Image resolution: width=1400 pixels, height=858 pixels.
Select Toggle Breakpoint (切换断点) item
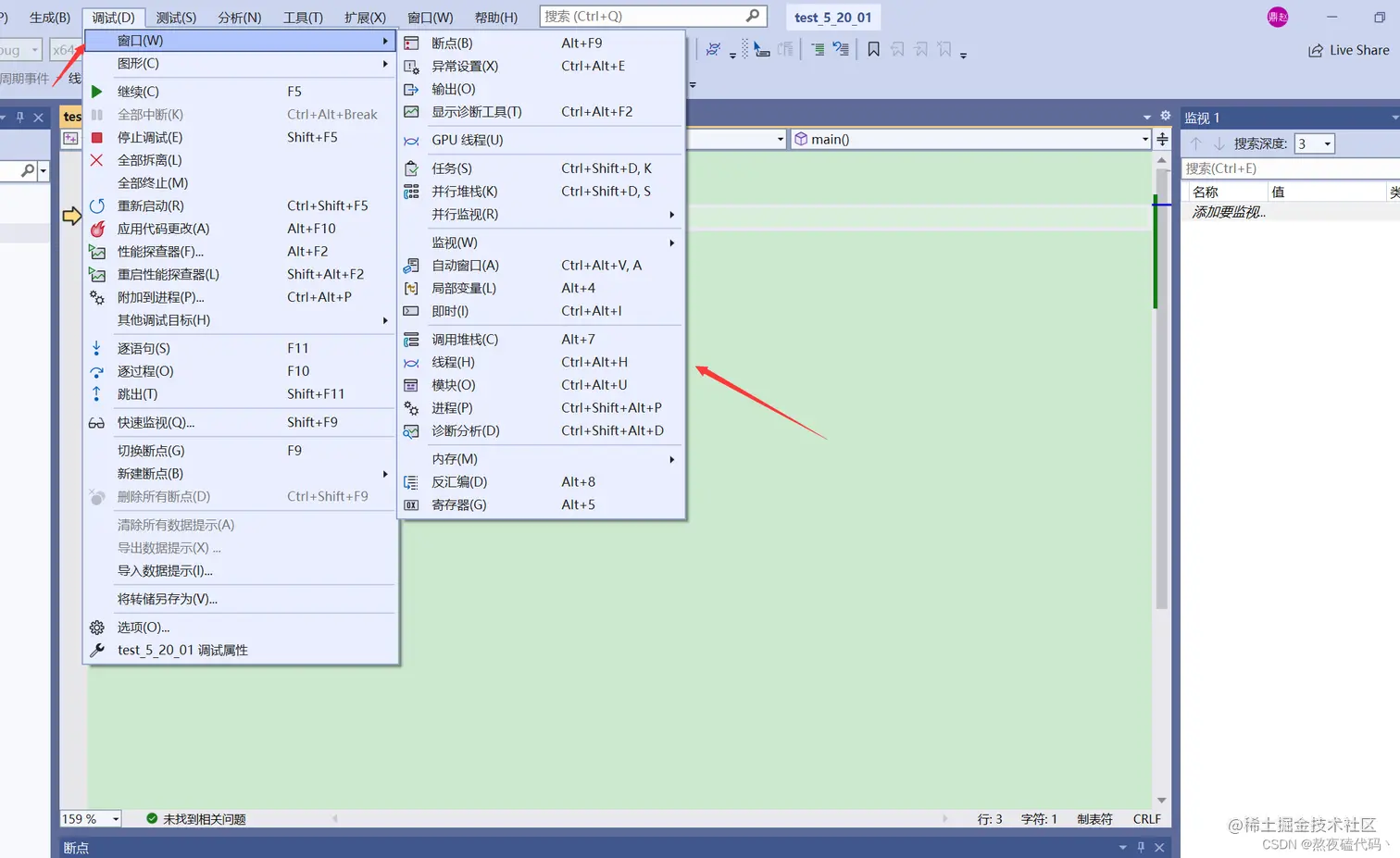241,451
